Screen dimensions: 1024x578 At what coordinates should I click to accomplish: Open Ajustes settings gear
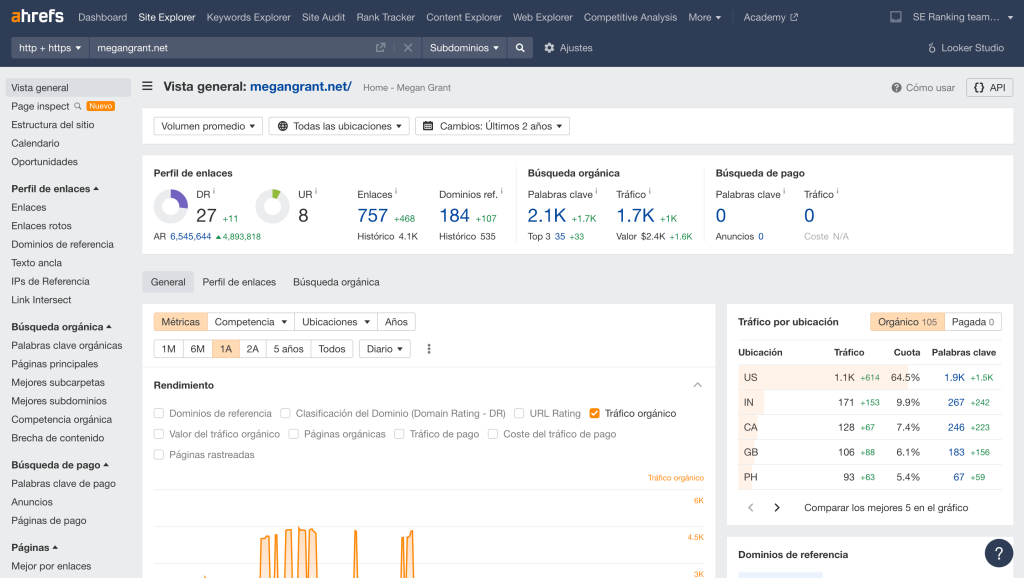point(549,48)
